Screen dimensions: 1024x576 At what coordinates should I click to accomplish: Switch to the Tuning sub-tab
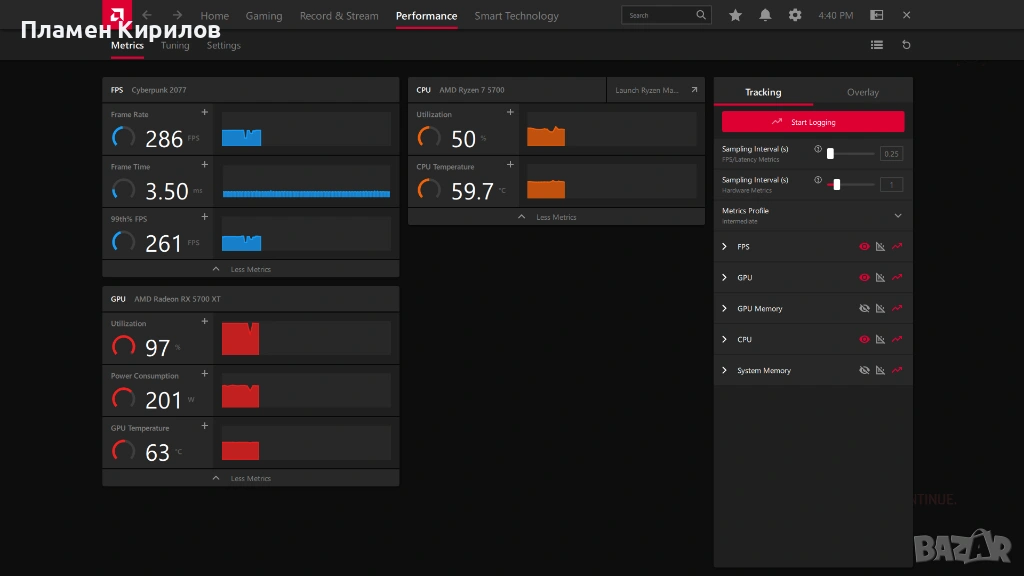[x=175, y=46]
